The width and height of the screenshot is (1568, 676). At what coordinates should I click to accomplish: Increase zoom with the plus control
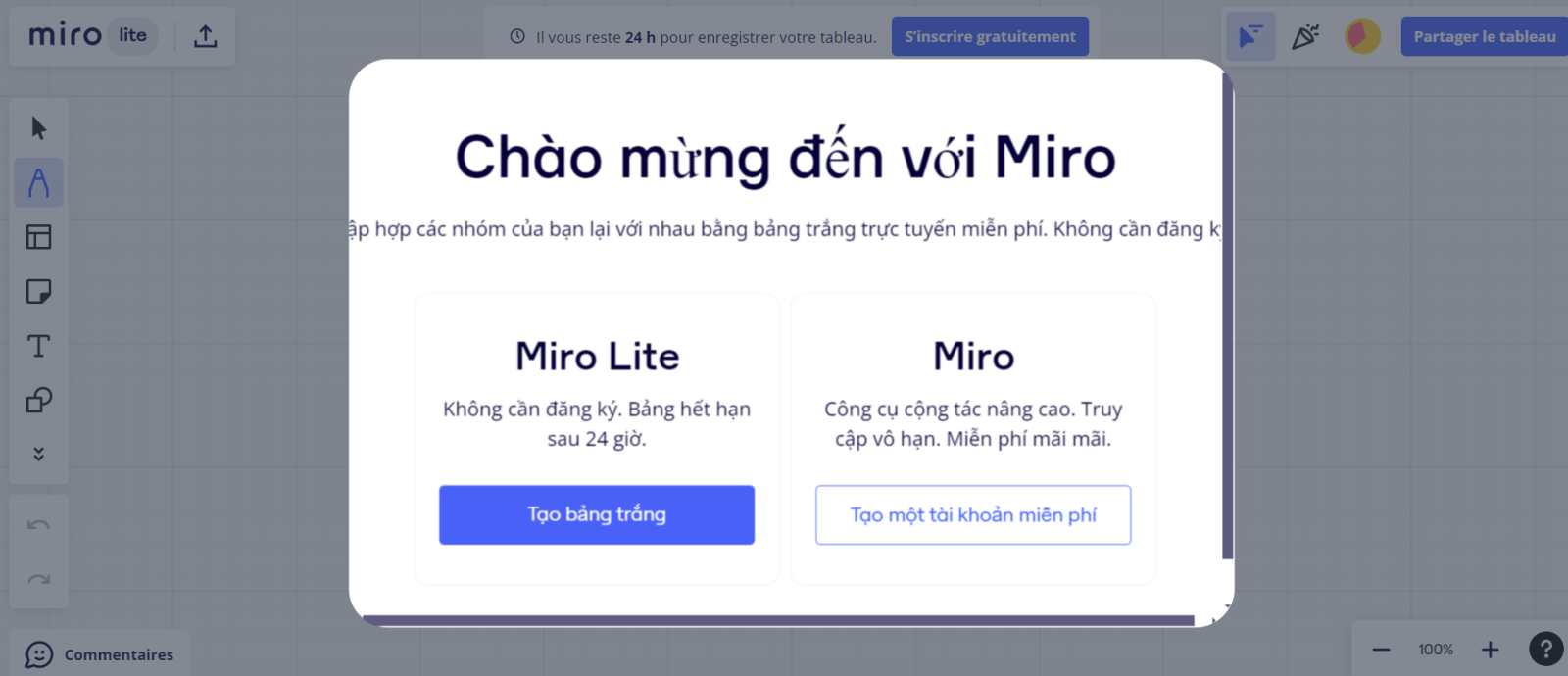coord(1491,649)
